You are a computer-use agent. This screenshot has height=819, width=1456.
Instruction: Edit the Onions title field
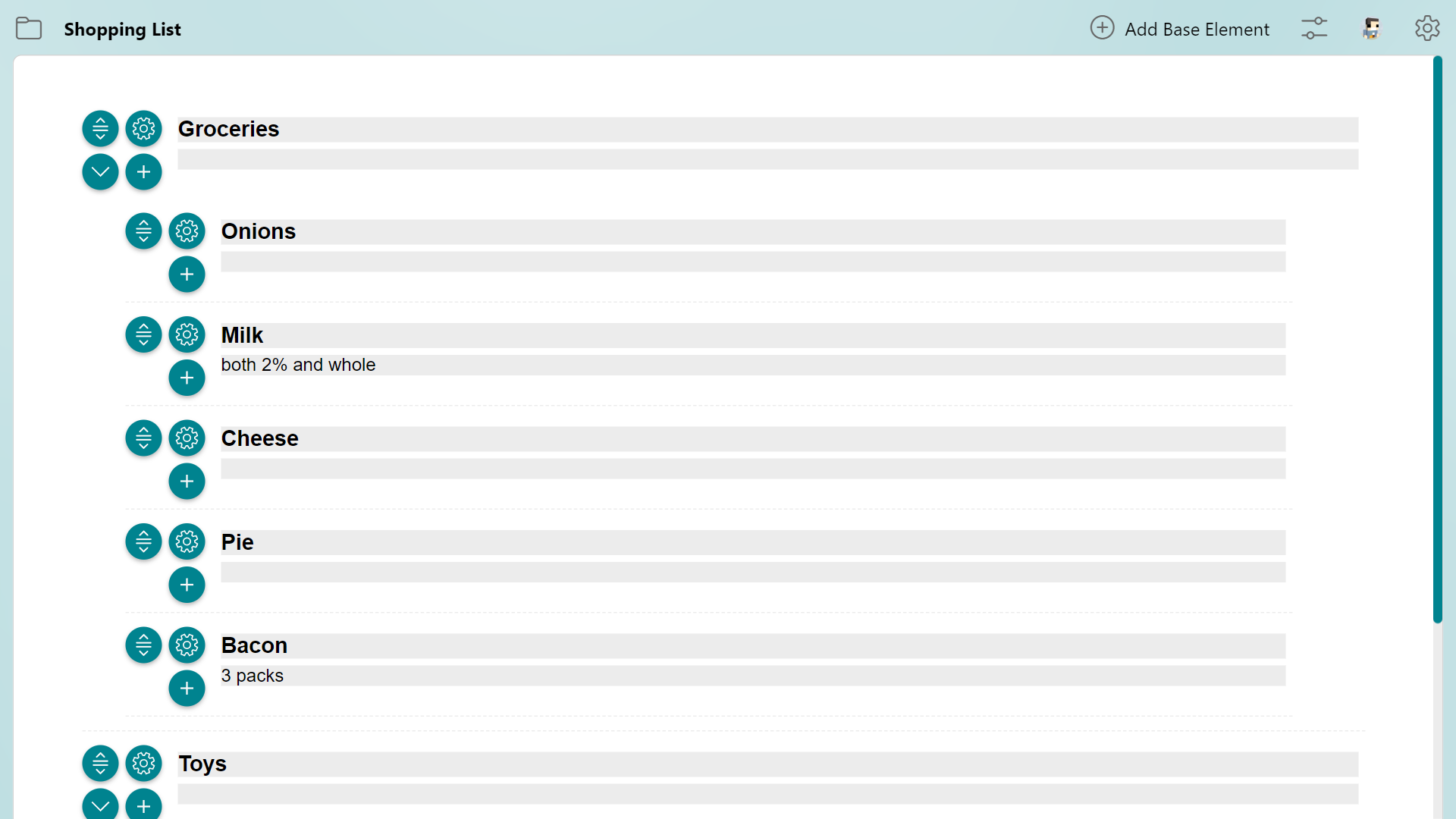[753, 232]
